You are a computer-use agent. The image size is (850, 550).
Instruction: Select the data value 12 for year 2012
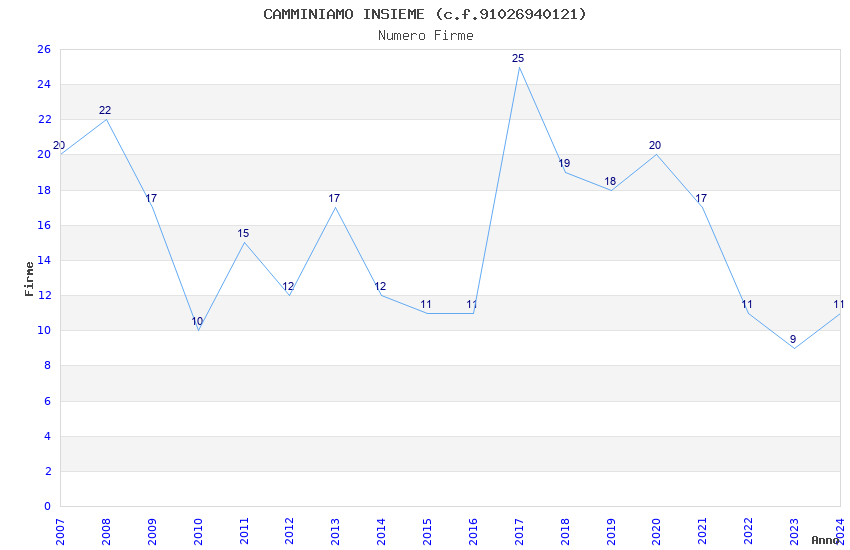[288, 286]
